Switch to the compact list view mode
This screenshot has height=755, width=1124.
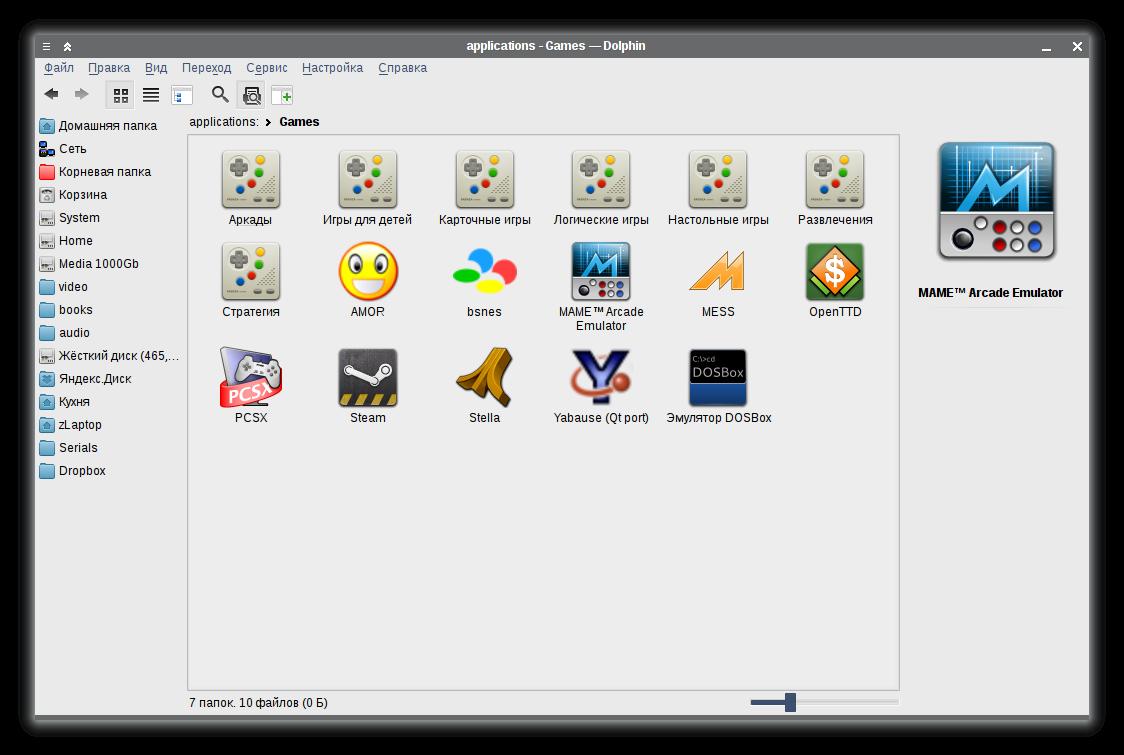coord(151,95)
